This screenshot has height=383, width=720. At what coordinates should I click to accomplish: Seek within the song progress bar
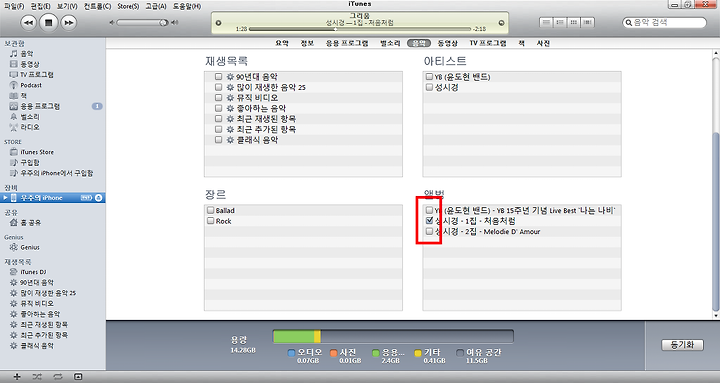pyautogui.click(x=360, y=29)
